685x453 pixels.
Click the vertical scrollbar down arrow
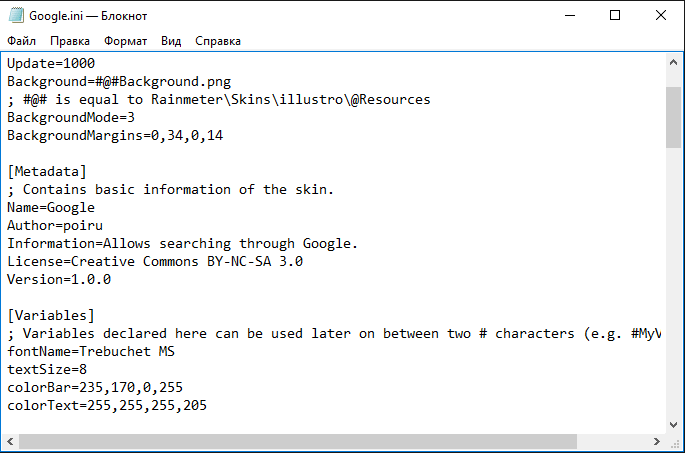(673, 425)
